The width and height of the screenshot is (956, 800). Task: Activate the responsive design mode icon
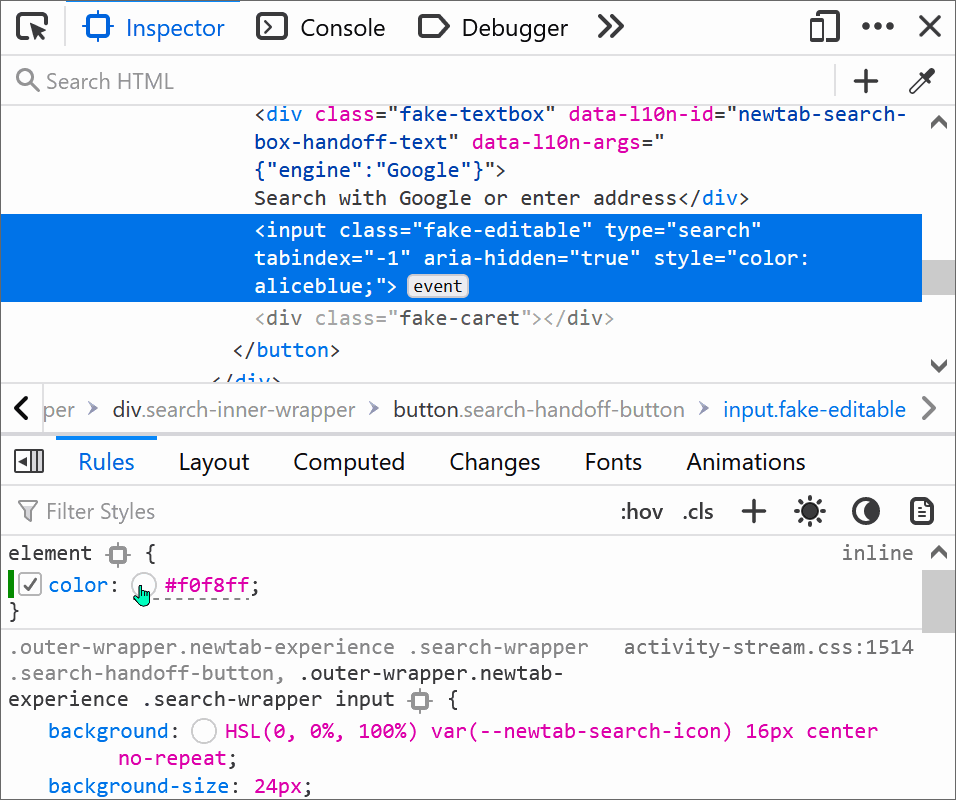(824, 27)
